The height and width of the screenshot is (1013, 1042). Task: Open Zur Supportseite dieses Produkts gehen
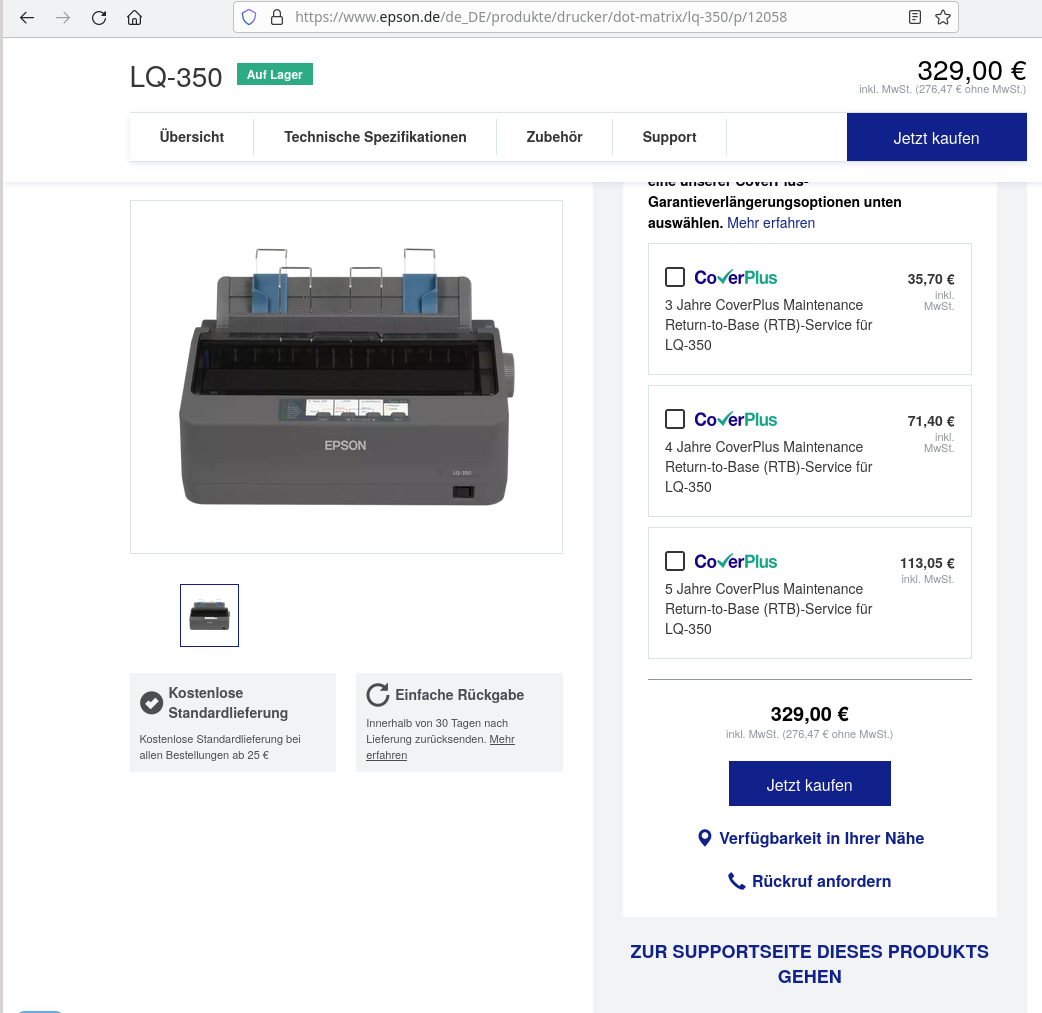click(809, 964)
